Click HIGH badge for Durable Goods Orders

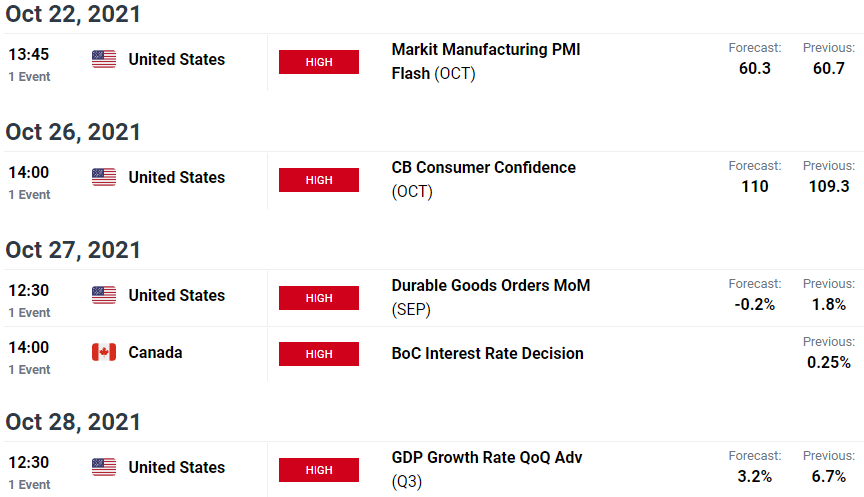(x=318, y=298)
